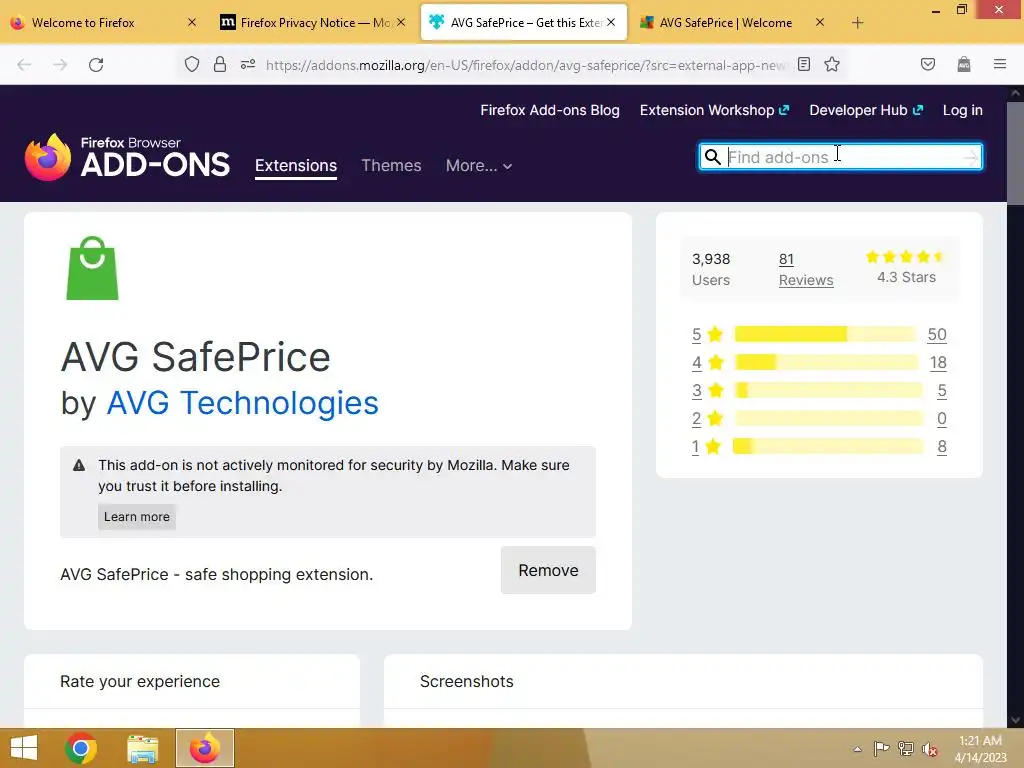Viewport: 1024px width, 768px height.
Task: Save page to Pocket
Action: click(928, 65)
